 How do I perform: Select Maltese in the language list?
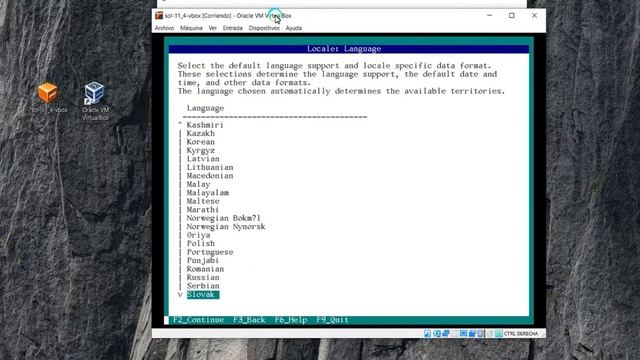(203, 201)
